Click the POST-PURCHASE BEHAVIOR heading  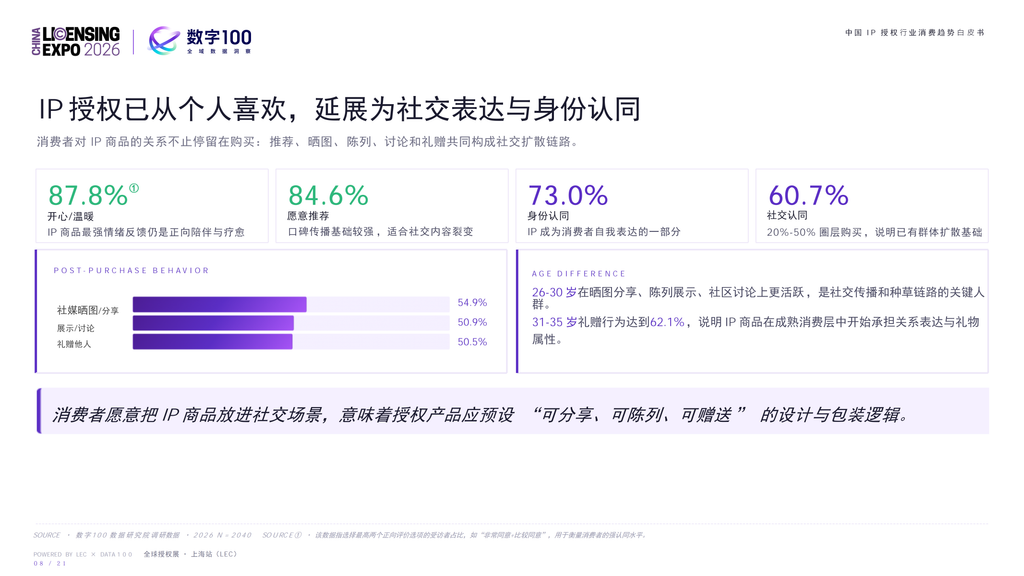pyautogui.click(x=131, y=270)
